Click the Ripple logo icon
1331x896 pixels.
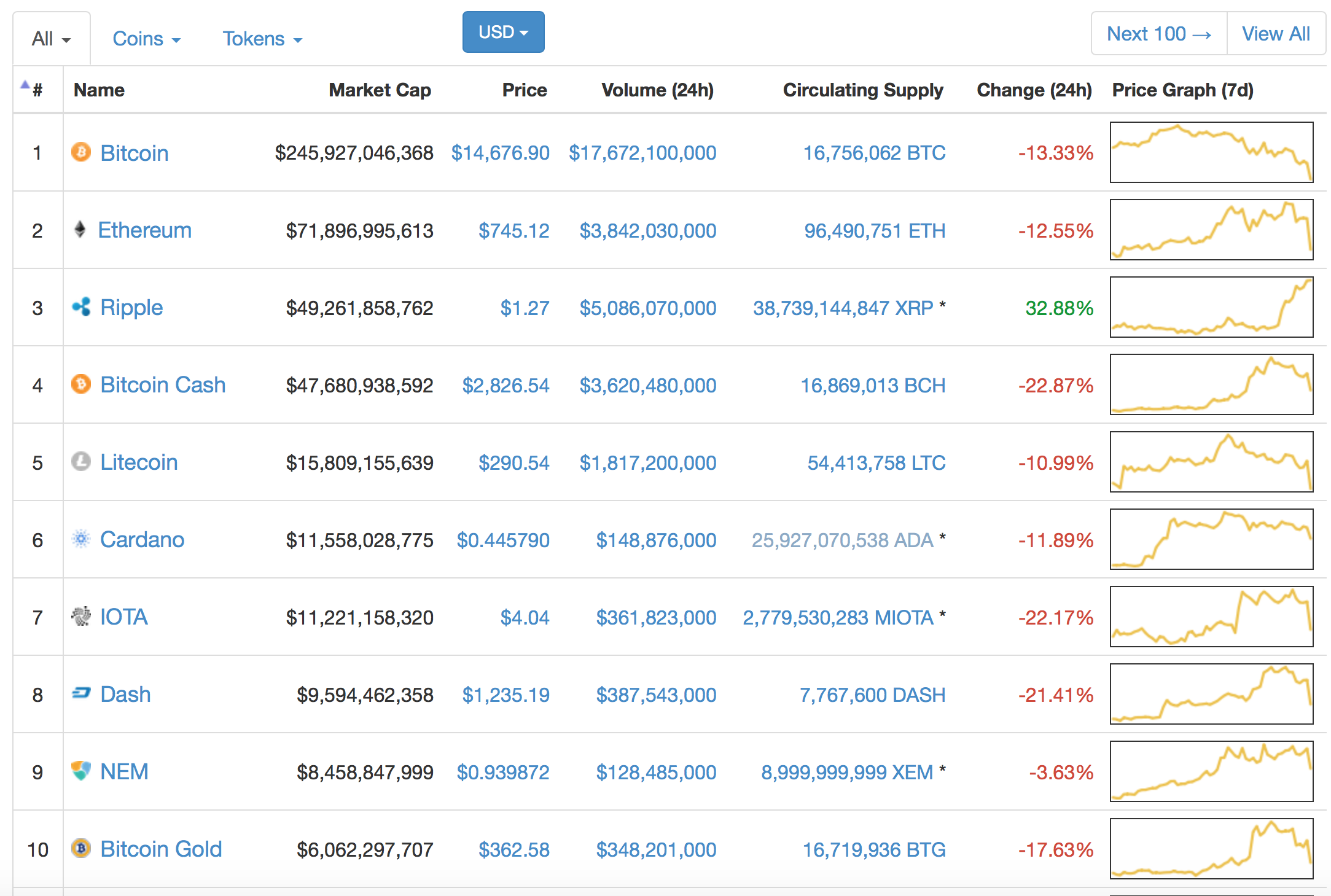point(81,306)
